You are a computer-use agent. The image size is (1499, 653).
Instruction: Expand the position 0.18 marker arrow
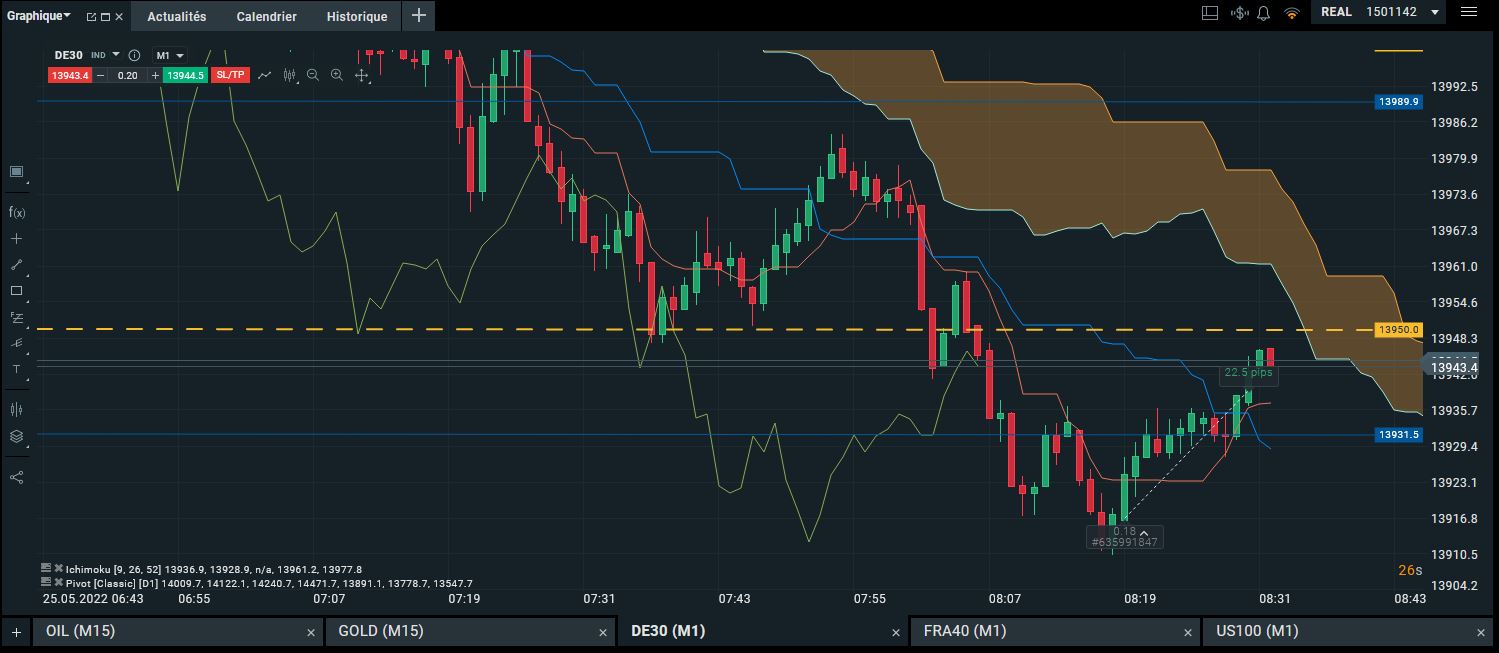[x=1144, y=531]
